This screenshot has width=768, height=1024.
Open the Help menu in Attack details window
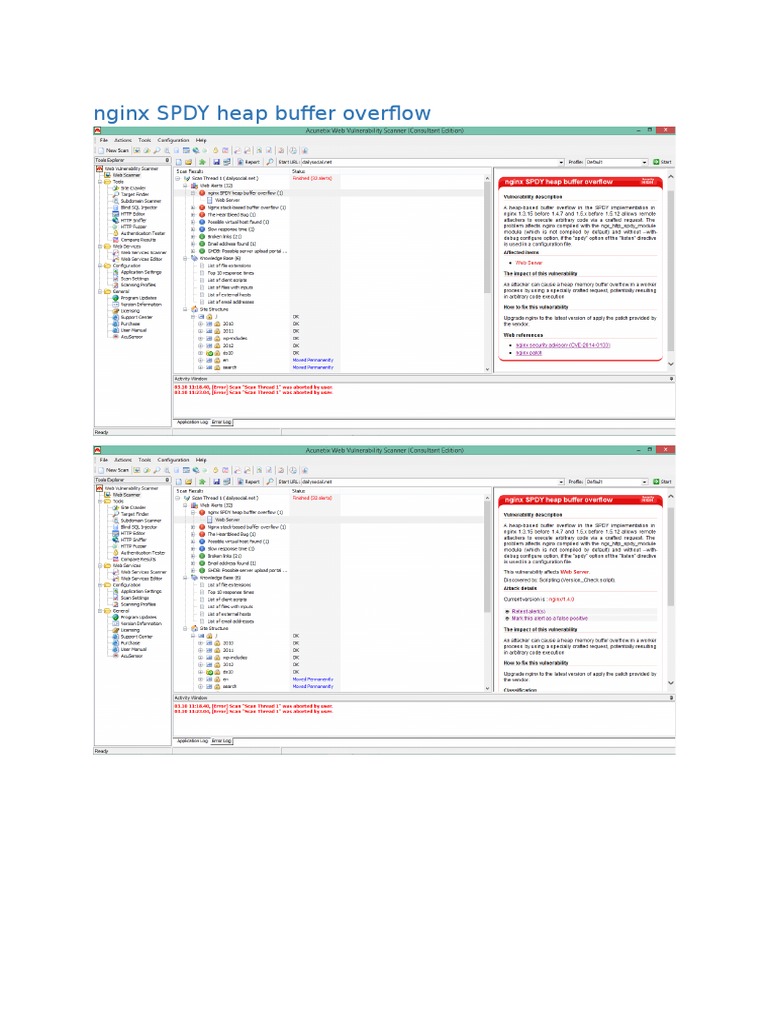[201, 460]
